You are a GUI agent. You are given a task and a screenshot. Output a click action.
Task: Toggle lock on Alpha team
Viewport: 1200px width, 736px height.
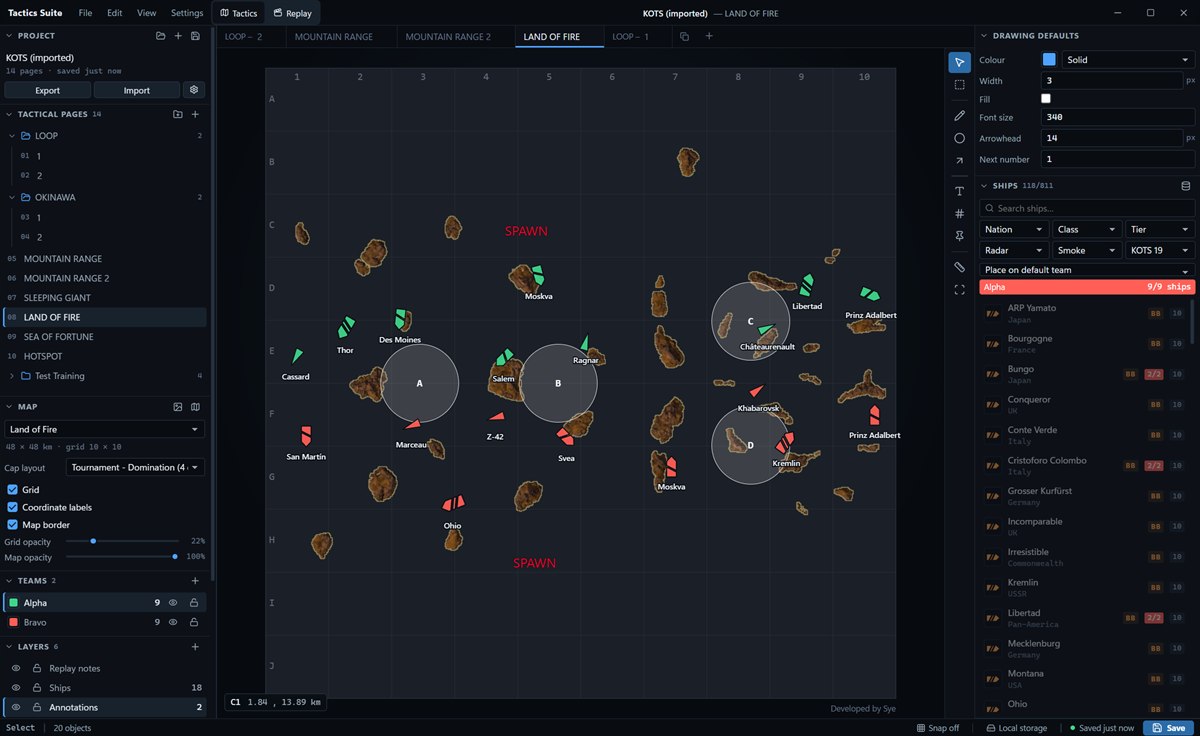click(193, 603)
